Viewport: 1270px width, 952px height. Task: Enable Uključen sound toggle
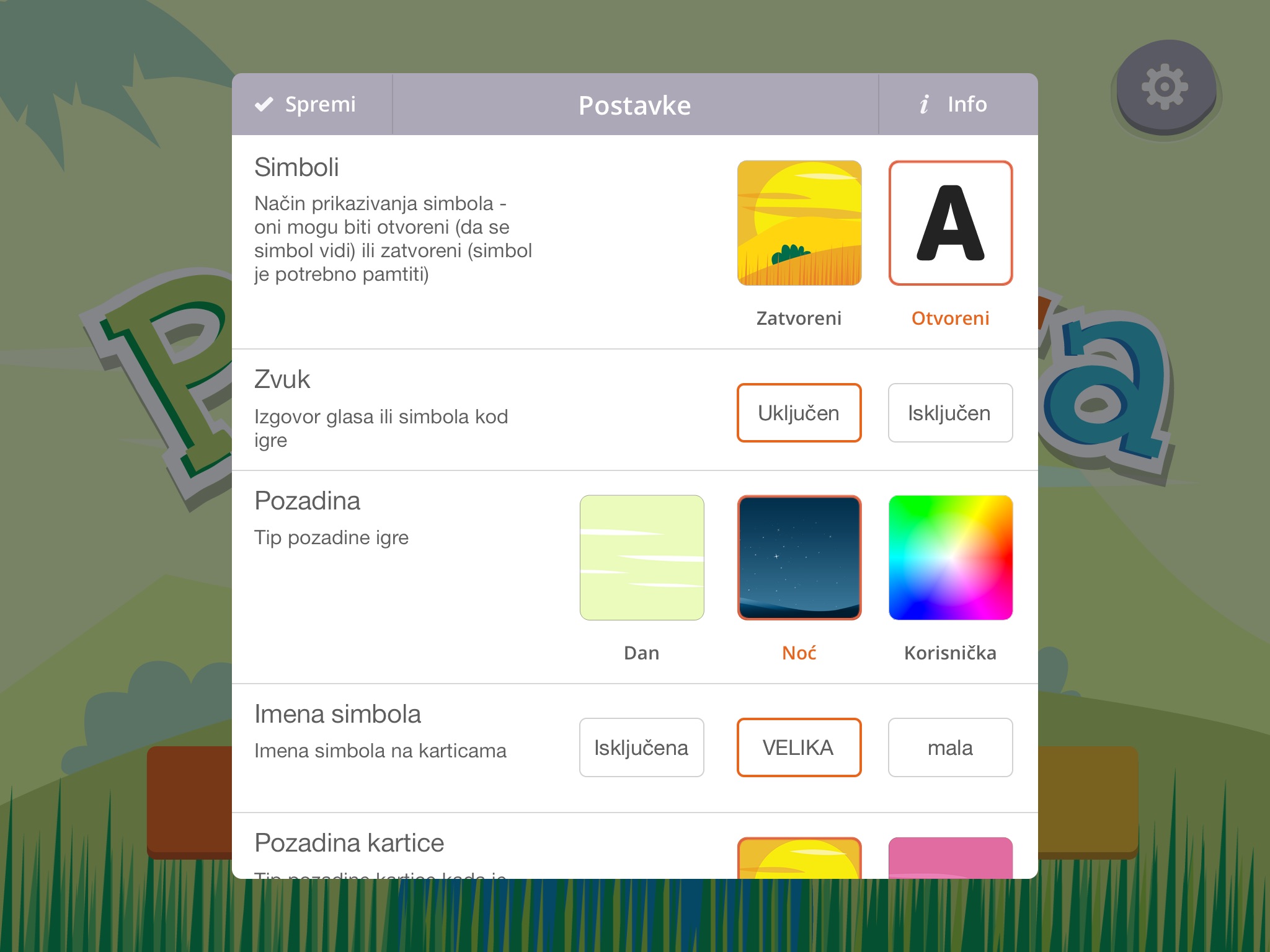click(x=797, y=411)
